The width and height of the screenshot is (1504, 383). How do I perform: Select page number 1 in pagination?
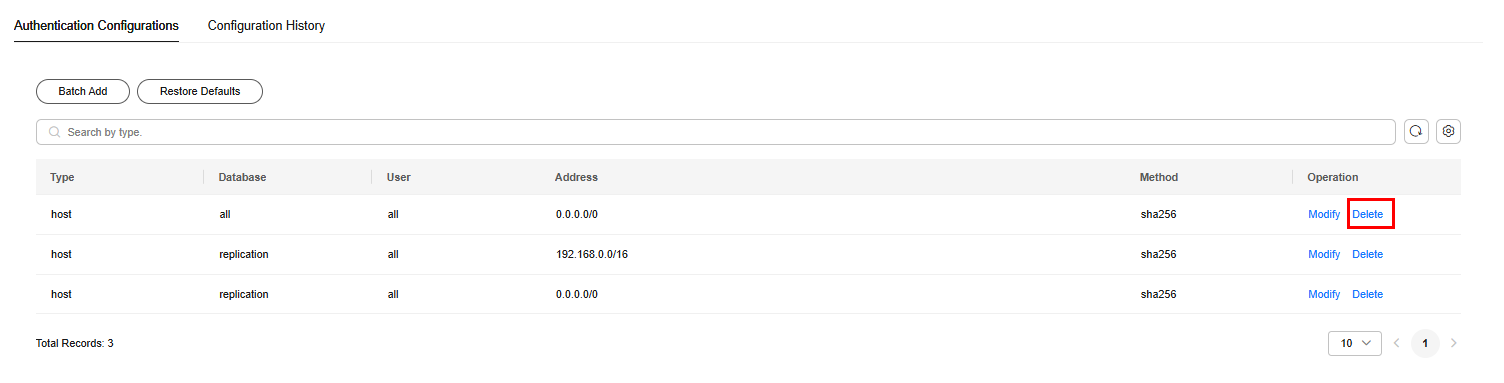[x=1426, y=343]
